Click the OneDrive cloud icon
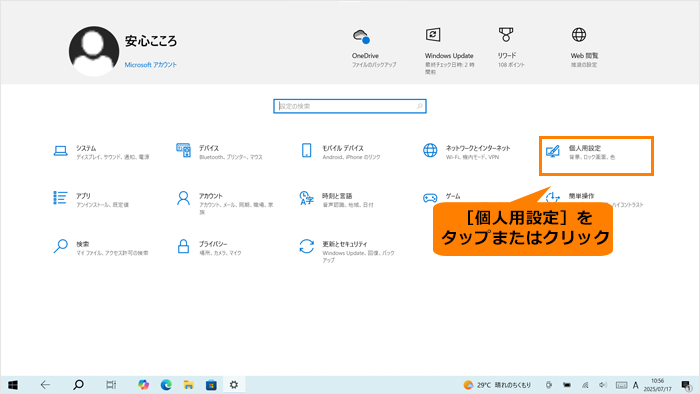Image resolution: width=700 pixels, height=394 pixels. tap(361, 36)
